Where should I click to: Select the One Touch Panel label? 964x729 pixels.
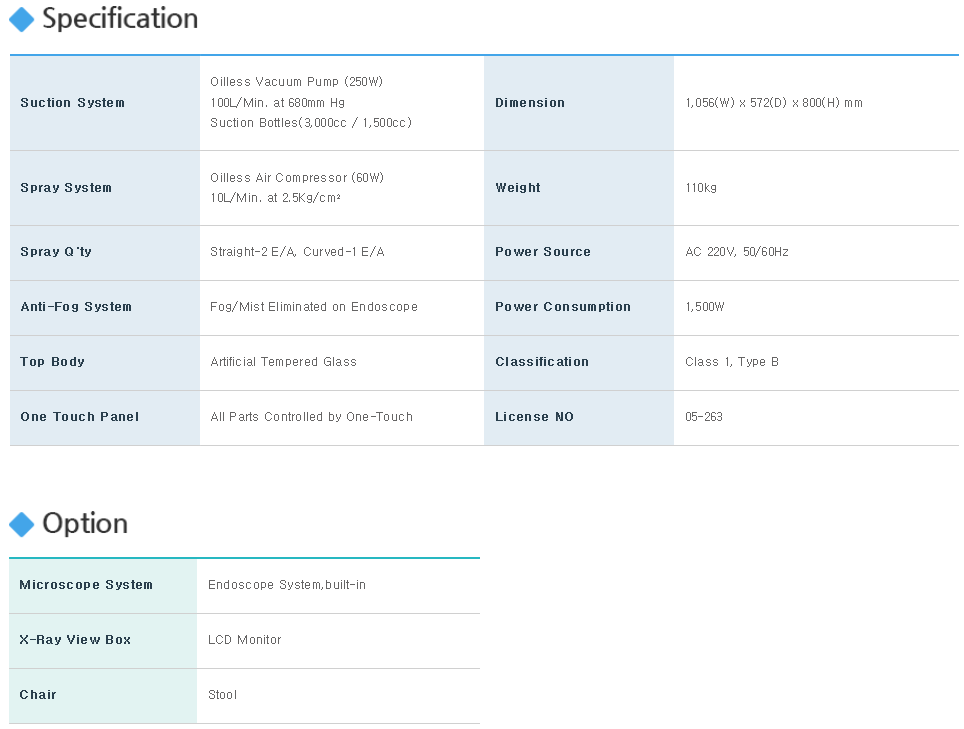80,417
